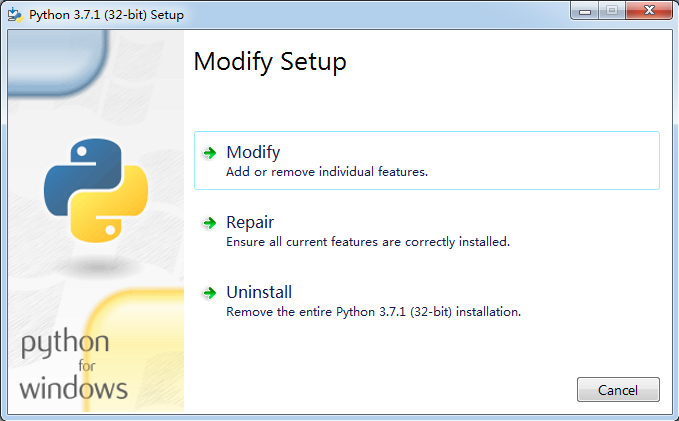Click the "Python 3.7.1 (32-bit) Setup" title text
The height and width of the screenshot is (421, 679).
click(x=106, y=14)
